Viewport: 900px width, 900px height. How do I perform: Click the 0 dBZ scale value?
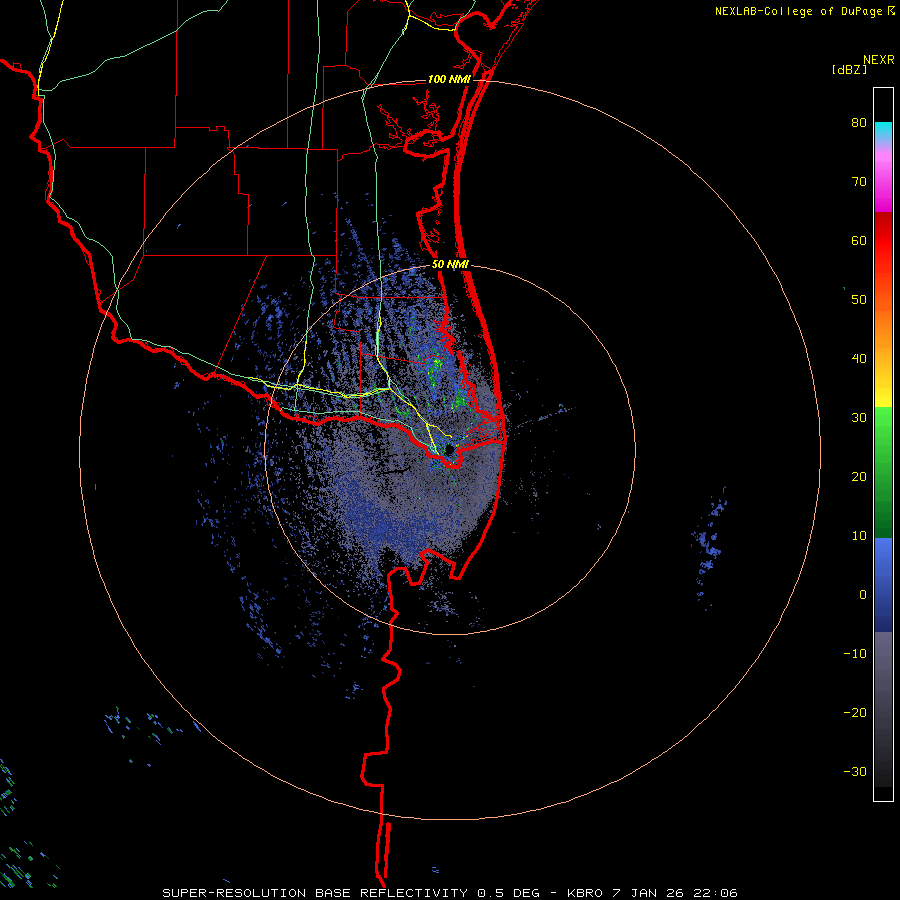click(863, 595)
